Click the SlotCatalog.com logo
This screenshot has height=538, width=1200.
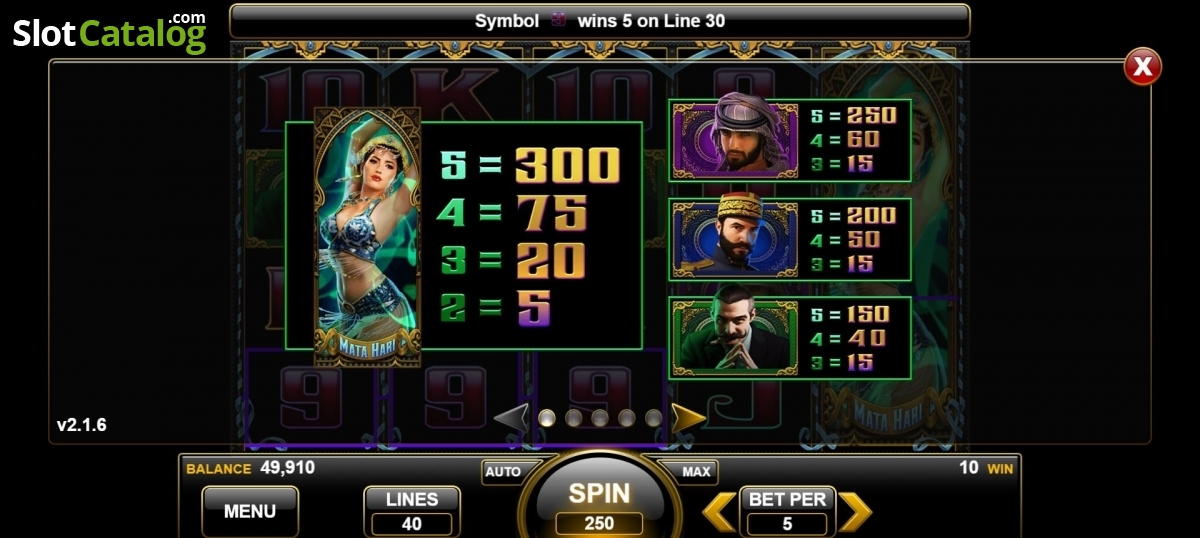tap(110, 31)
